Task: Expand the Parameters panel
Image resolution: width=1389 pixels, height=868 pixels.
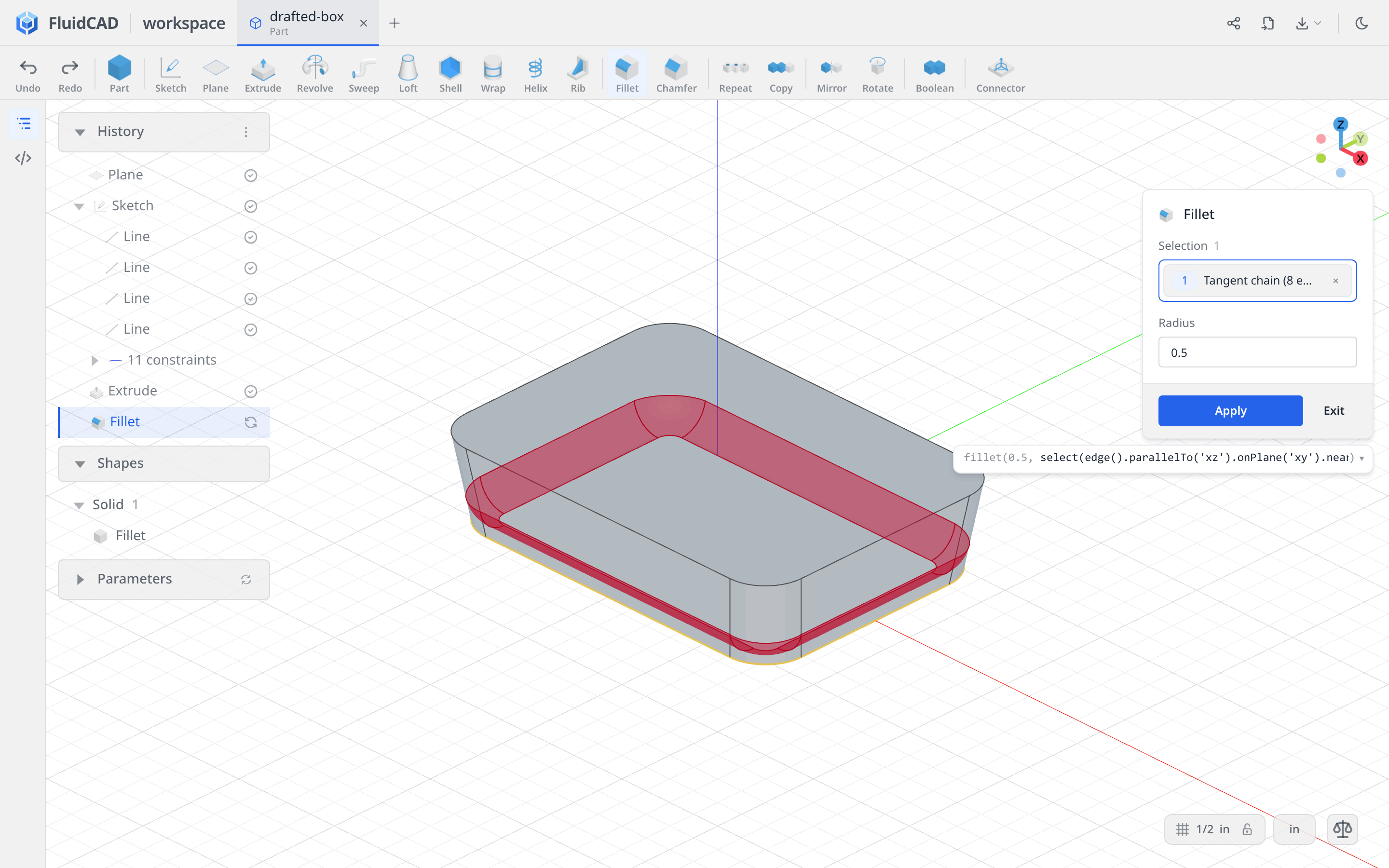Action: click(80, 579)
